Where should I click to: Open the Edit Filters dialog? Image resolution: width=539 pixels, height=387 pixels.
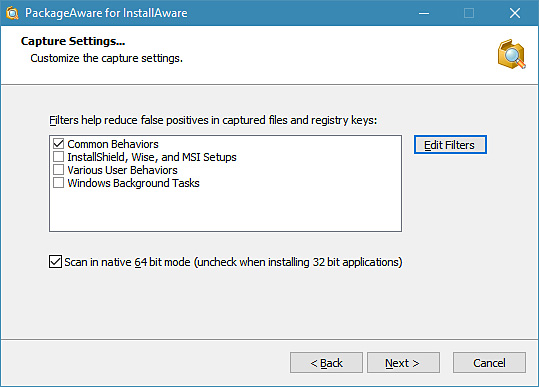coord(450,145)
